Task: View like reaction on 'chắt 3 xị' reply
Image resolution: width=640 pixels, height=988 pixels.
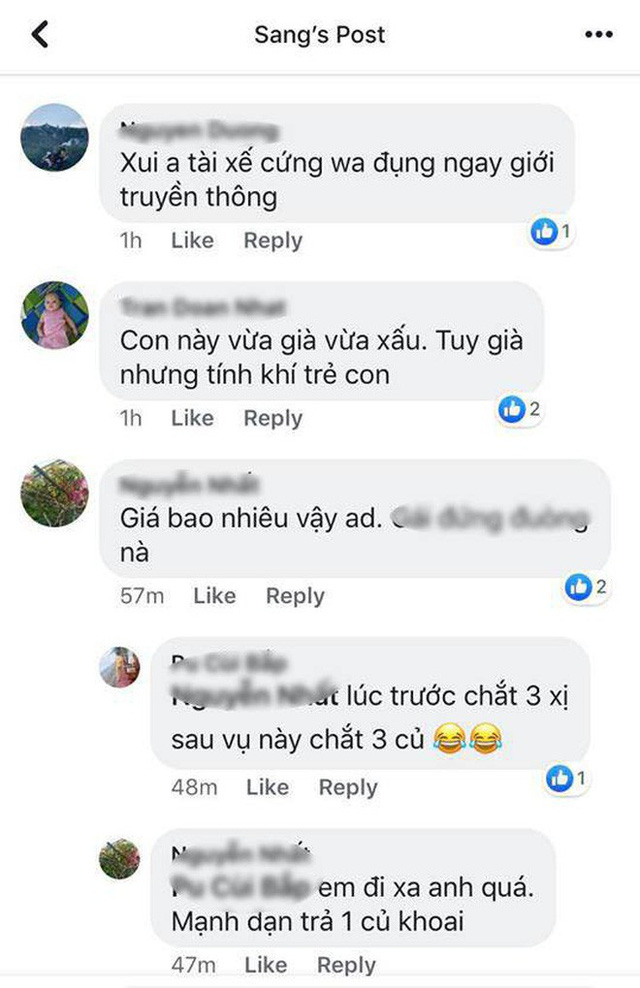Action: 566,779
